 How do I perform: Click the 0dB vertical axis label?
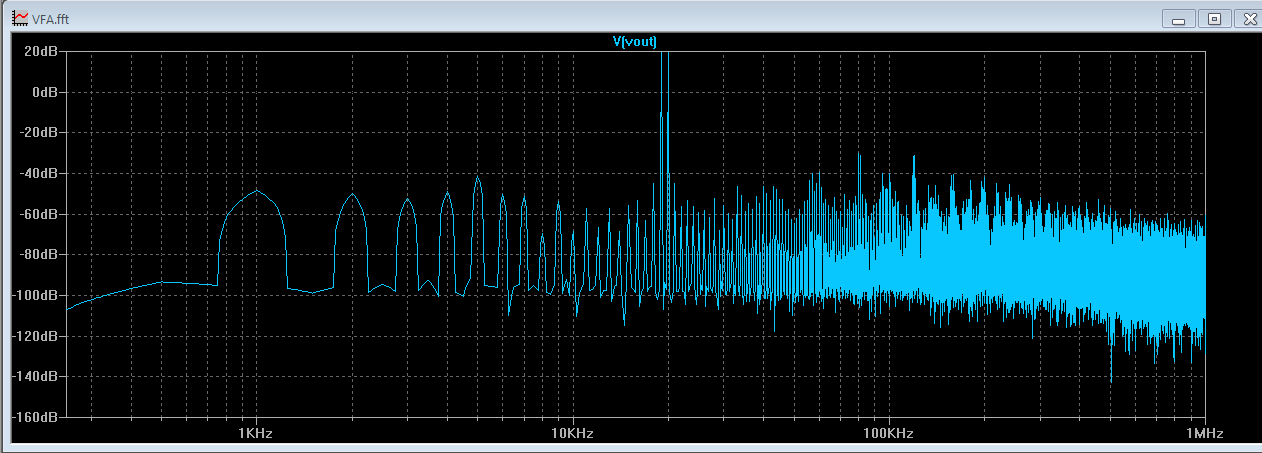tap(47, 92)
